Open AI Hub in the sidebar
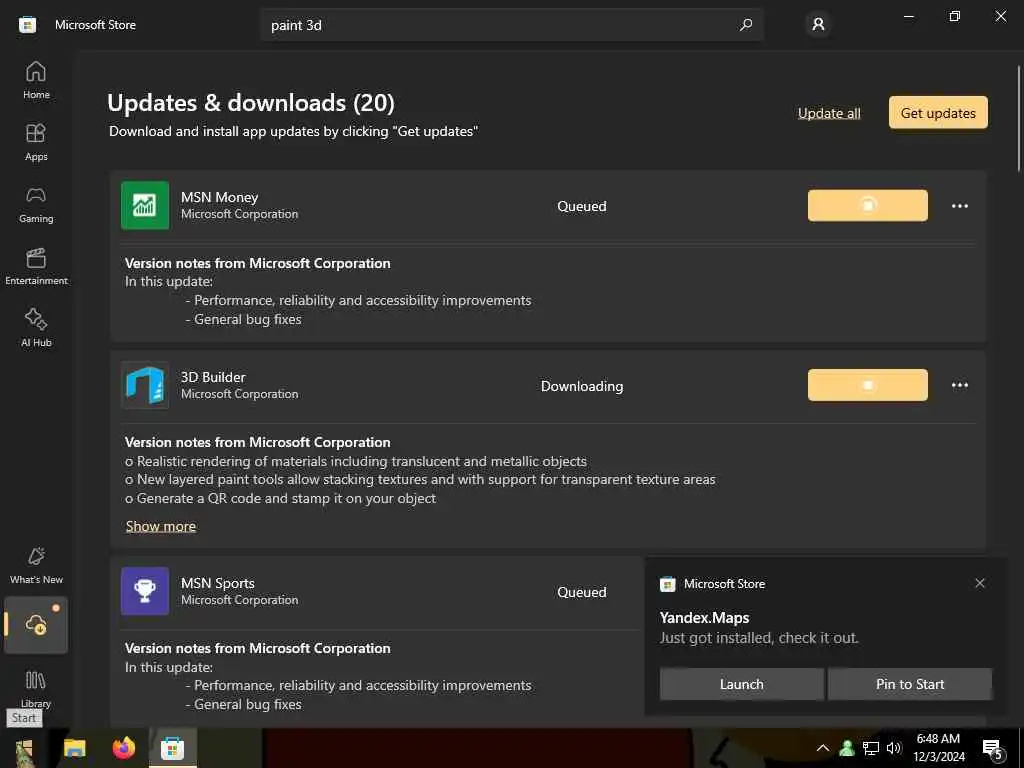Image resolution: width=1024 pixels, height=768 pixels. coord(36,328)
